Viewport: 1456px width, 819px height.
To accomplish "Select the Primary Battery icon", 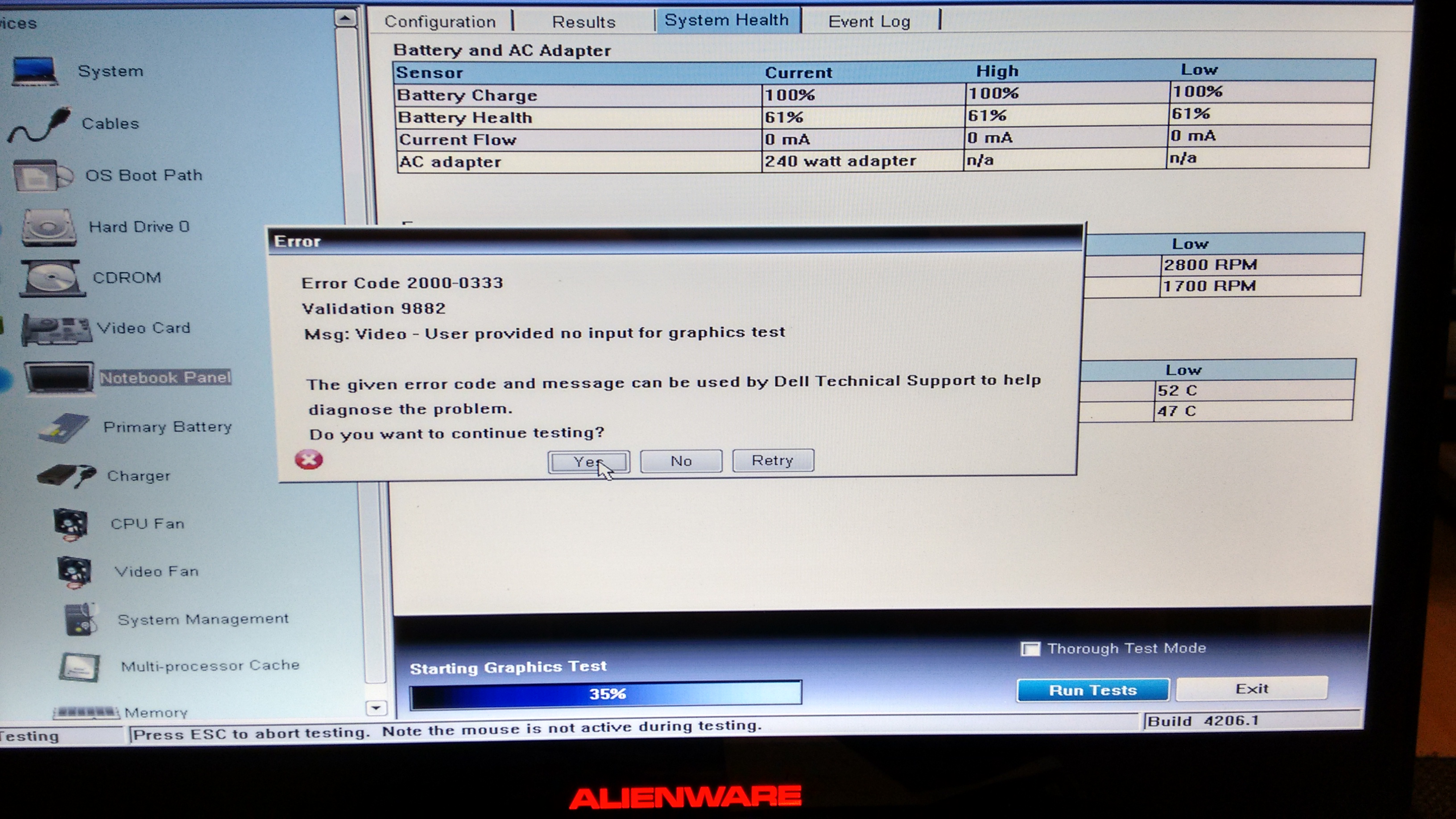I will coord(64,428).
